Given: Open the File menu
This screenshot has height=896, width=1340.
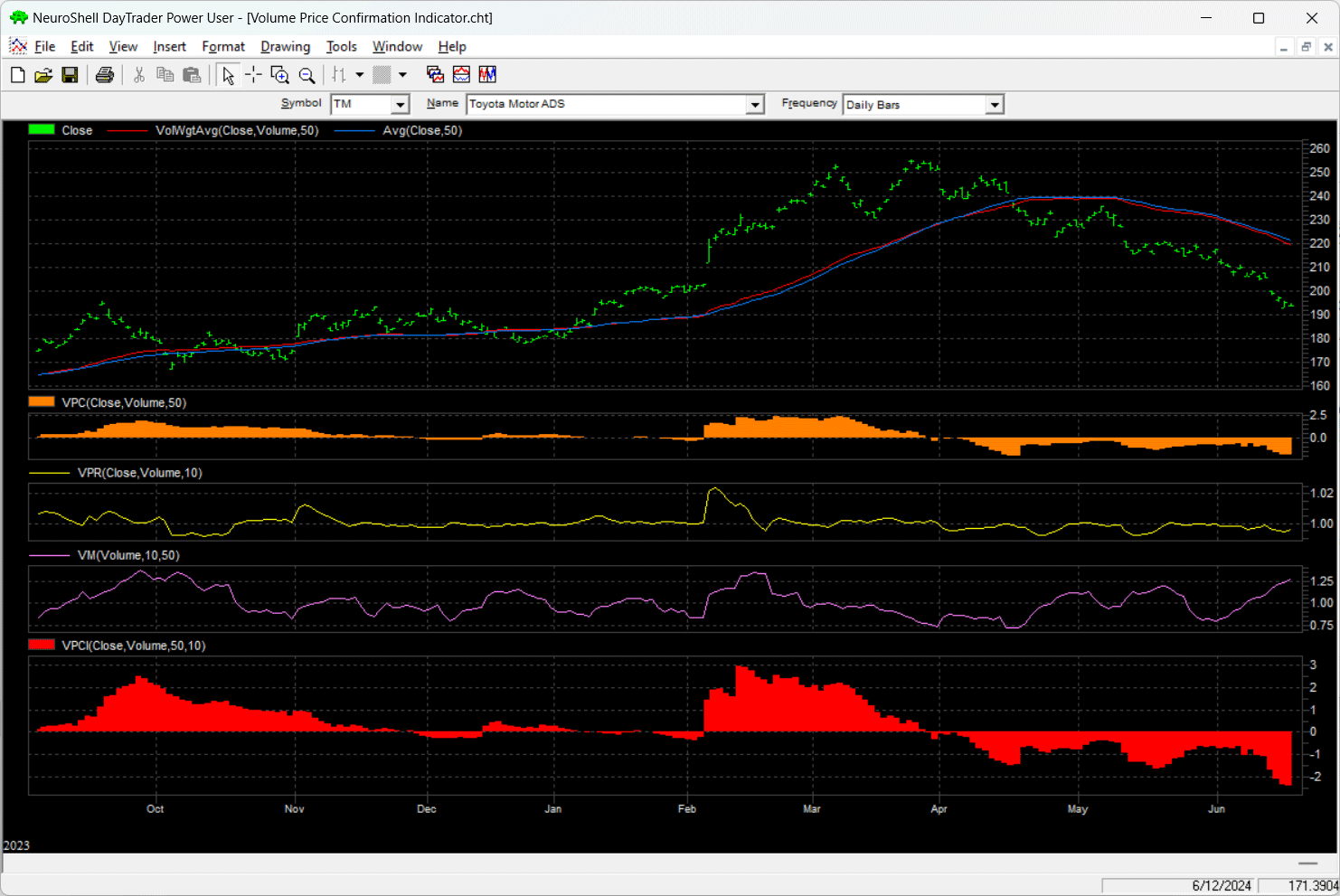Looking at the screenshot, I should click(x=45, y=47).
